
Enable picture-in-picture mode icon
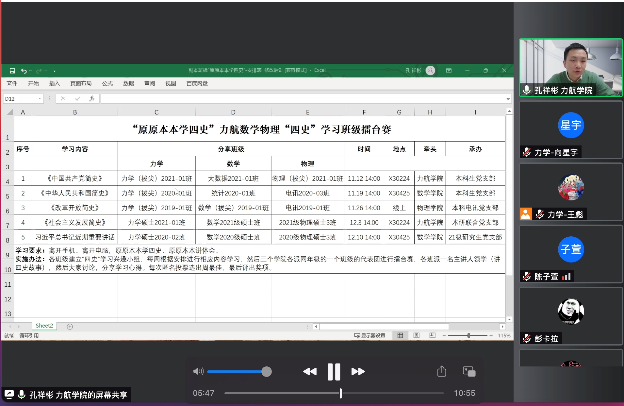click(x=470, y=371)
